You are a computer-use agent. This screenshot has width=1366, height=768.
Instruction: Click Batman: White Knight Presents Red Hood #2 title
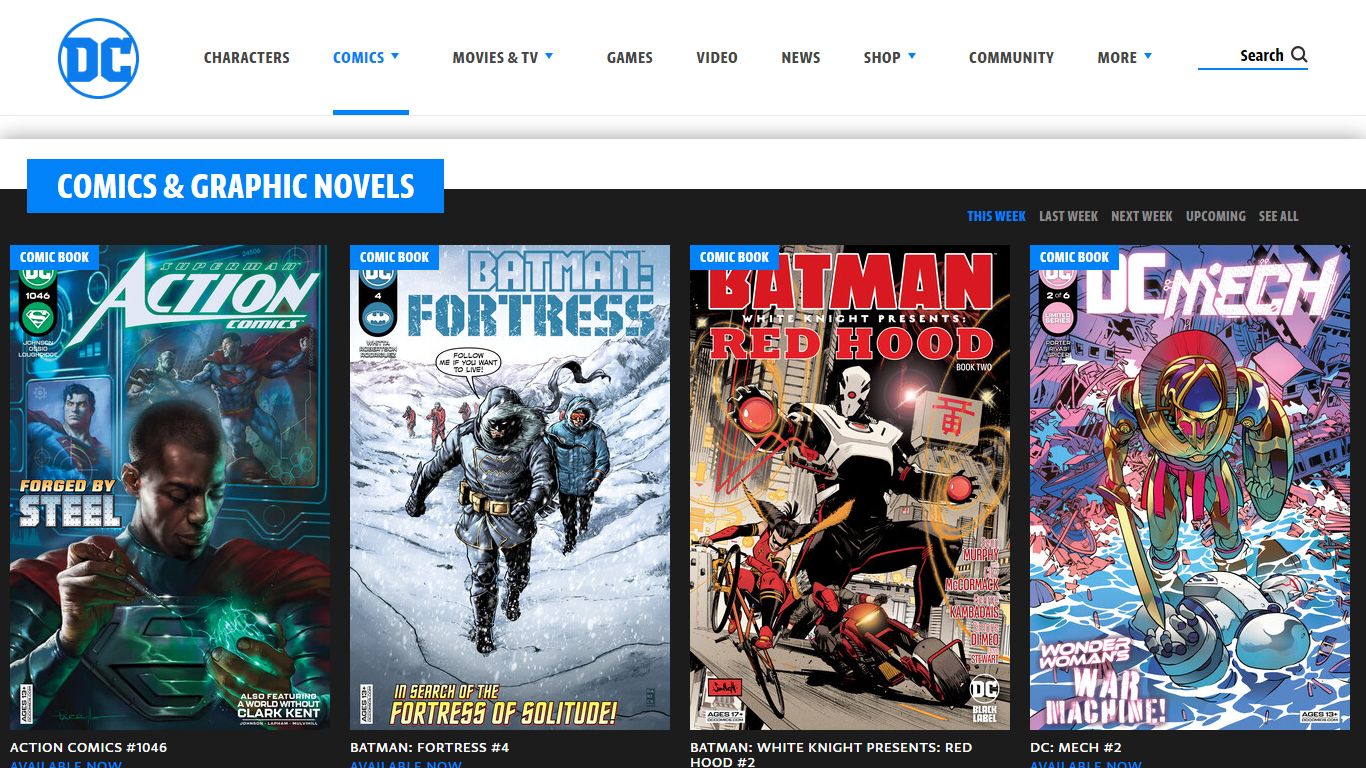831,755
